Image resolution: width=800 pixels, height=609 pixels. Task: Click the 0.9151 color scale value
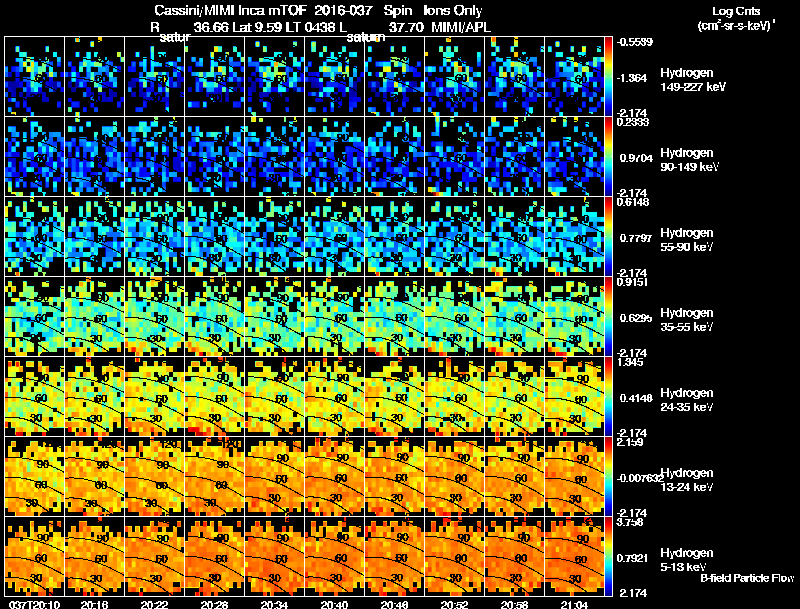pyautogui.click(x=633, y=282)
